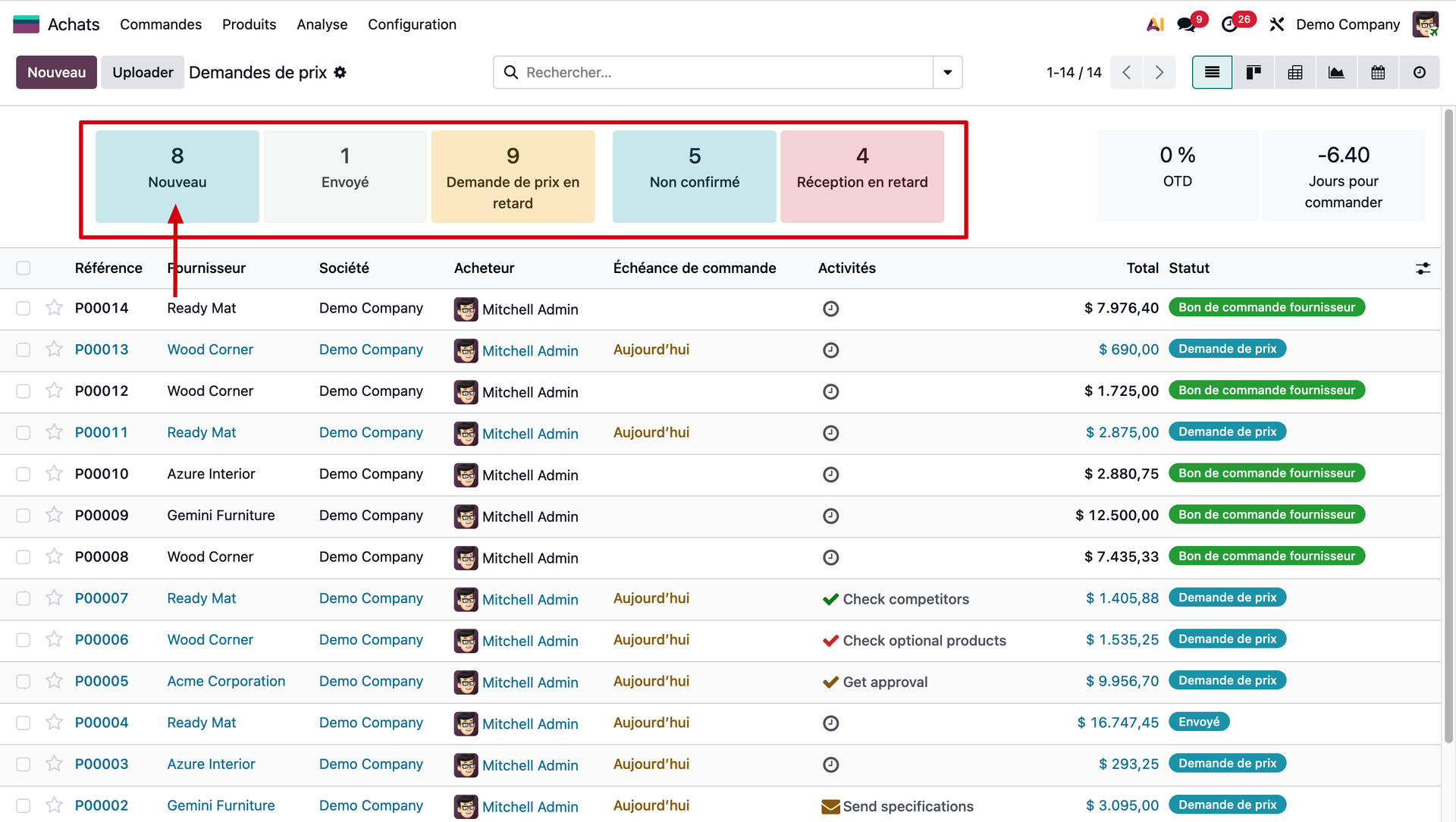Open the messages conversation icon
This screenshot has height=822, width=1456.
click(1186, 24)
